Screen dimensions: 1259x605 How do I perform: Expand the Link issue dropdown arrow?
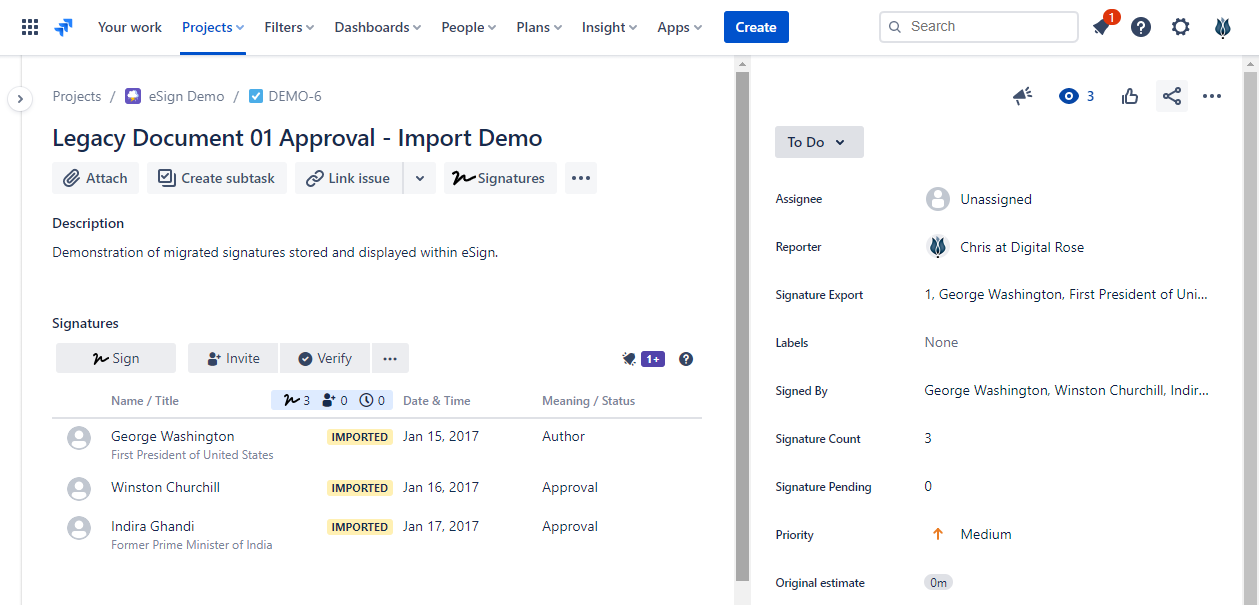click(420, 178)
